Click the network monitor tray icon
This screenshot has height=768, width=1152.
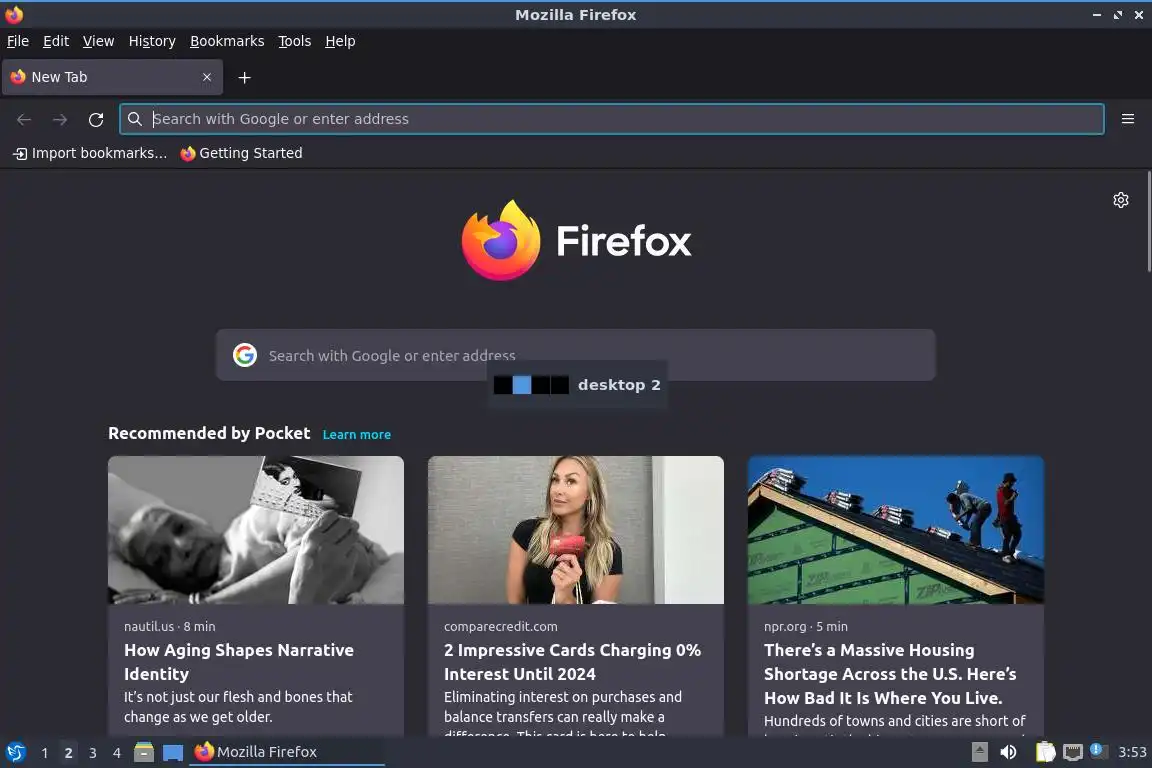(1073, 752)
